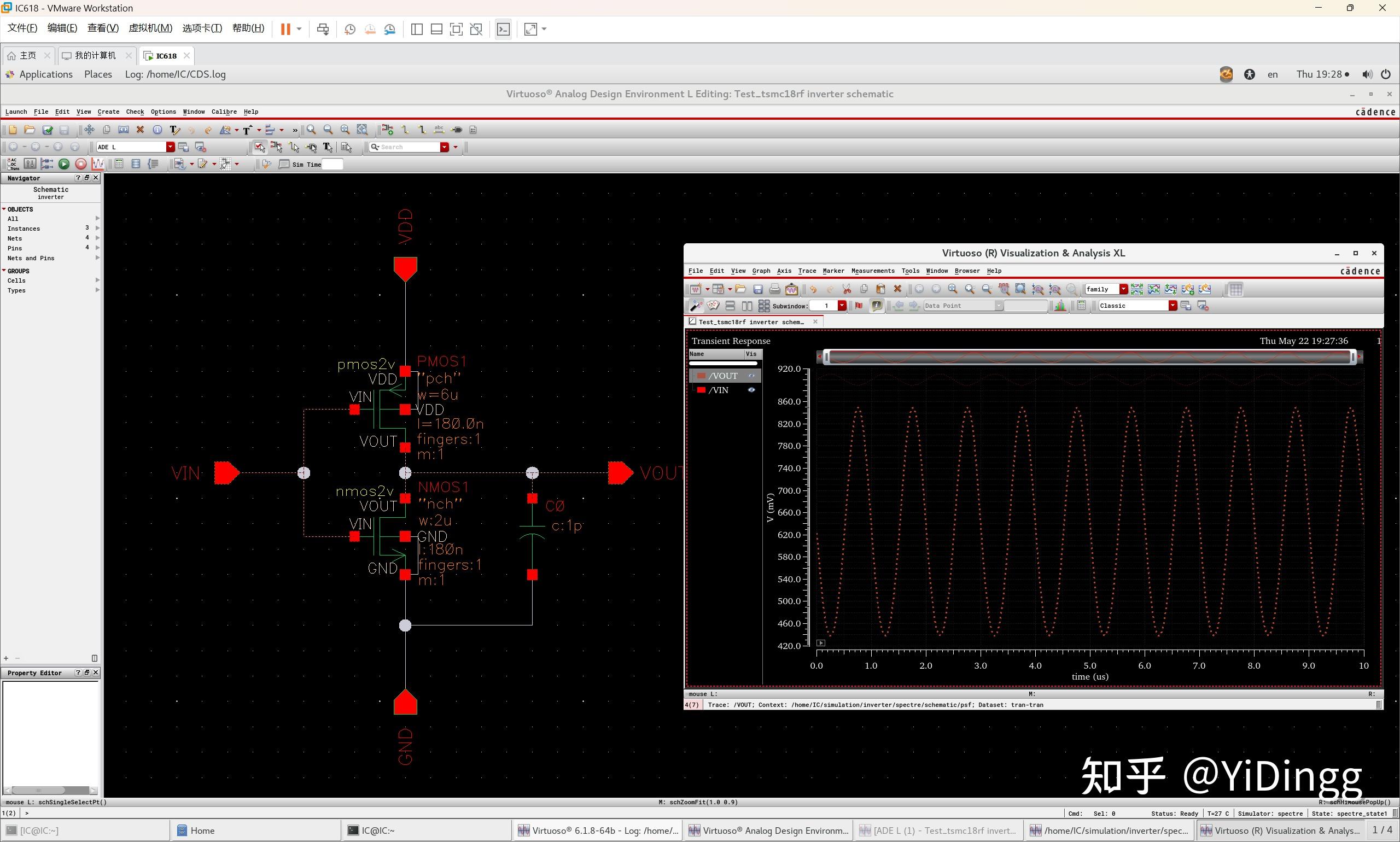Select the DC analysis radio button
The image size is (1400, 842).
pos(9,165)
